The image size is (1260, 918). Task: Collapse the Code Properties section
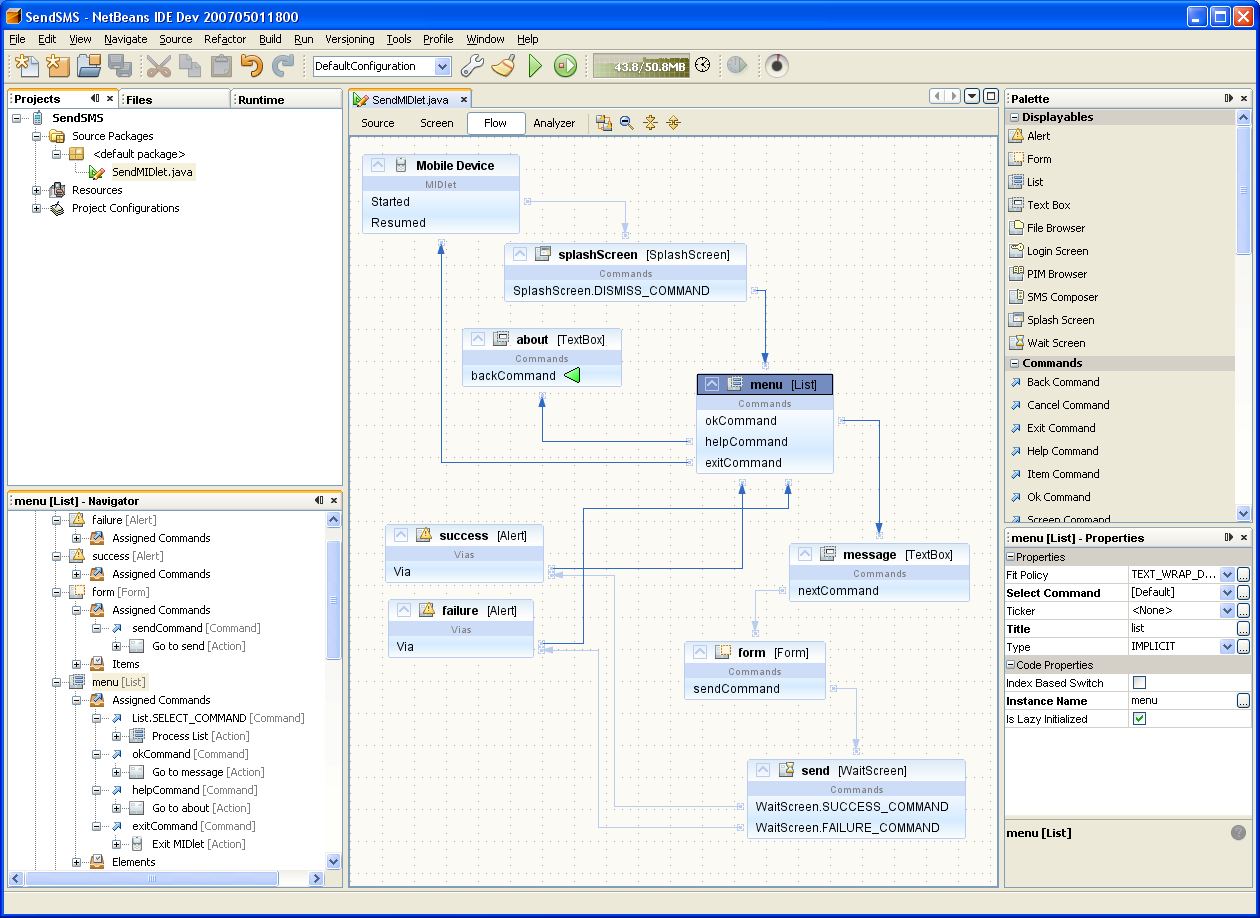(1010, 665)
